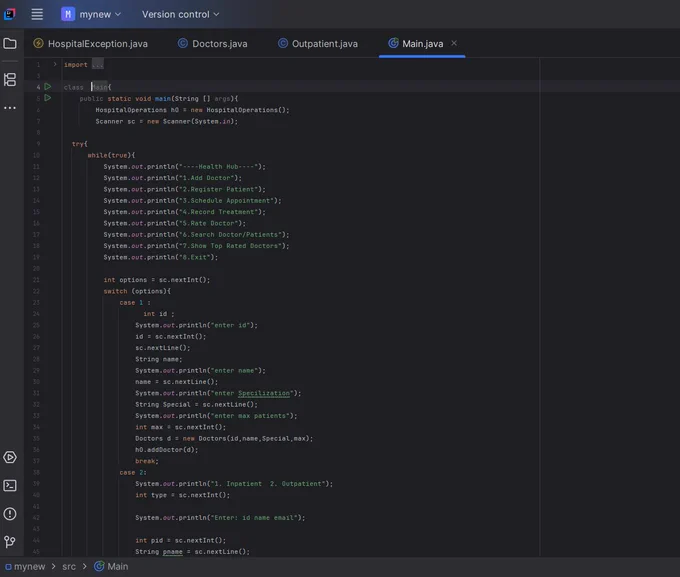
Task: Open the Terminal tool window icon
Action: [10, 485]
